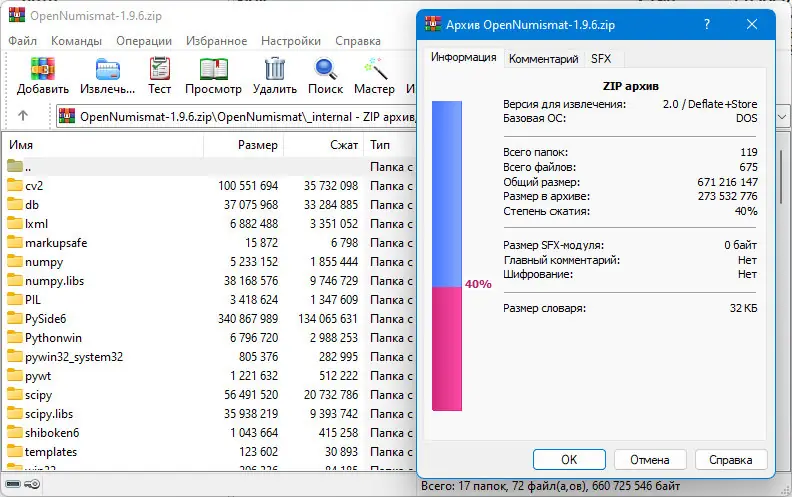Select the scipy.libs folder icon
This screenshot has width=792, height=497.
[15, 413]
